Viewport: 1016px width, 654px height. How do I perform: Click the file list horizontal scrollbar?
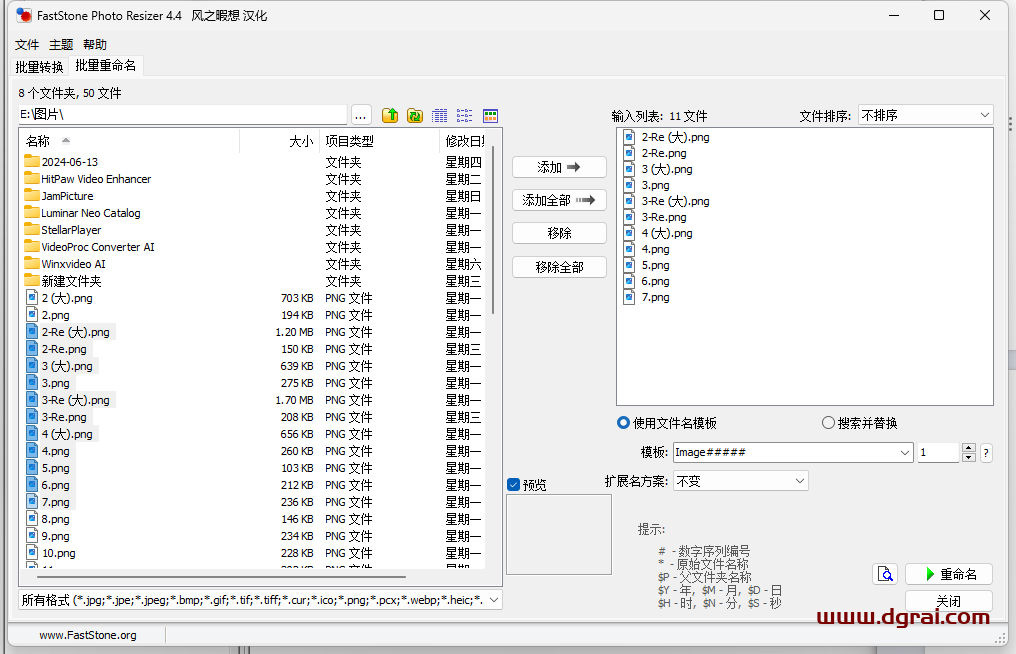[x=222, y=577]
